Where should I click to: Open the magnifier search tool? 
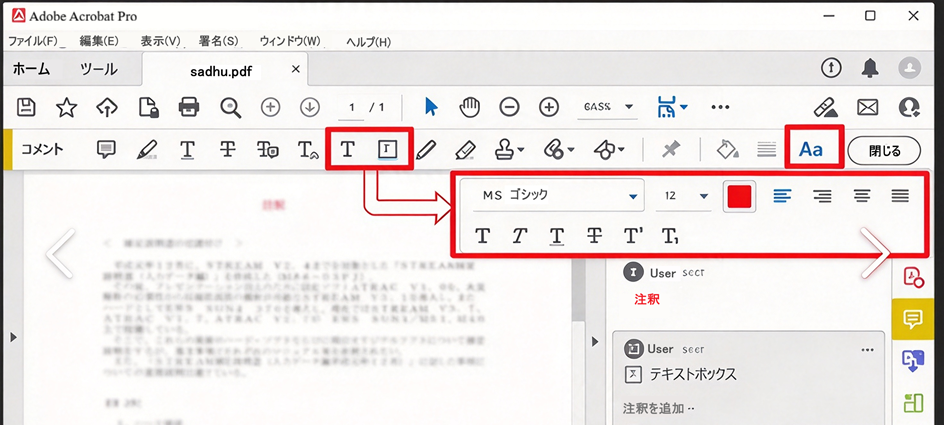point(231,108)
